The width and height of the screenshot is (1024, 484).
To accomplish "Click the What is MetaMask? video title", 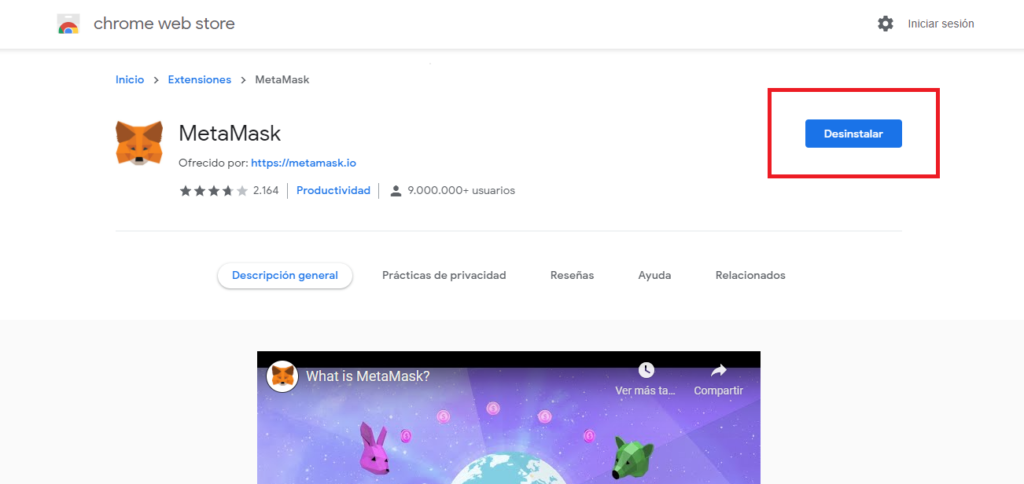I will 368,376.
